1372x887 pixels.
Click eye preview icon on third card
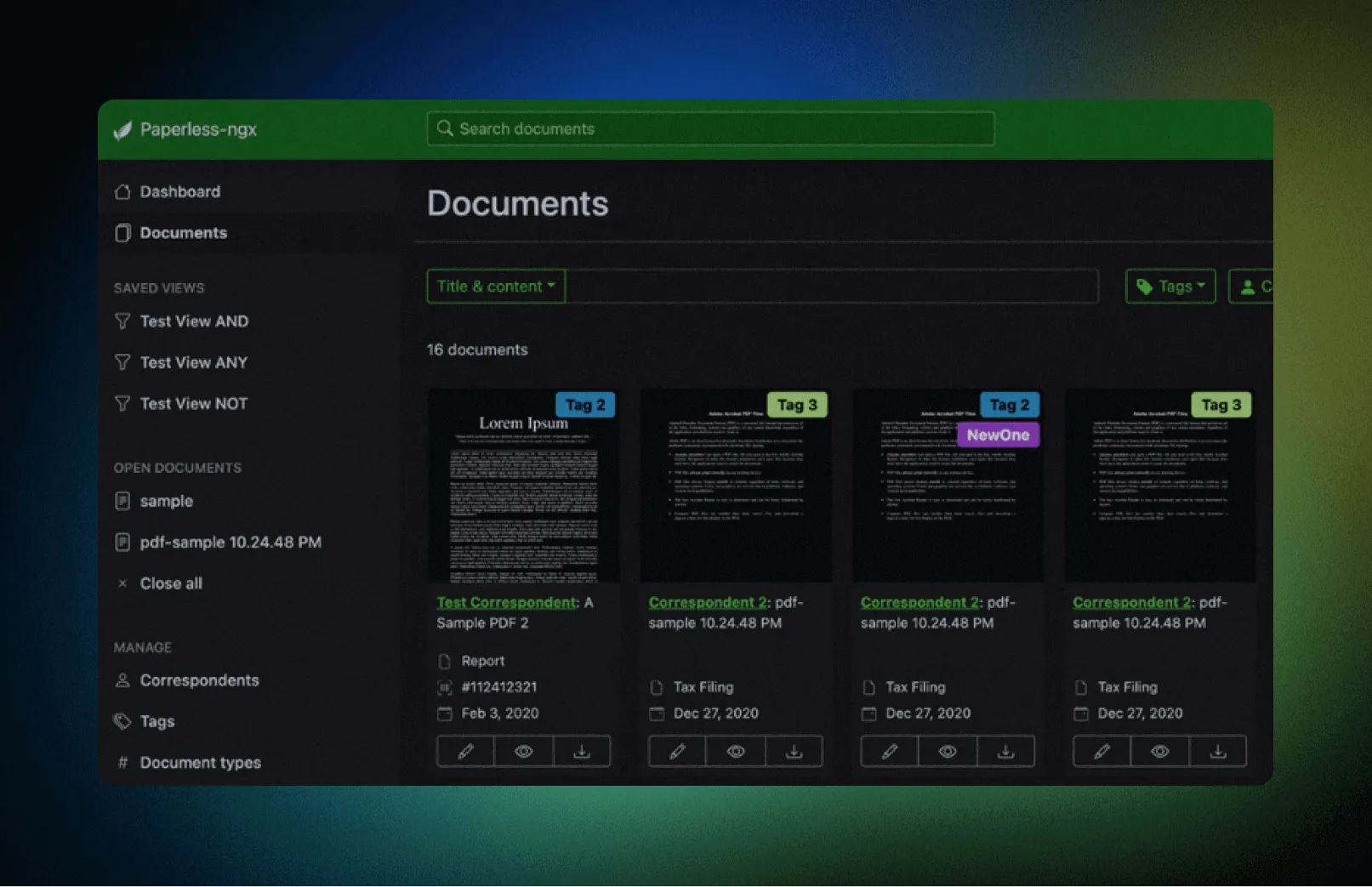click(x=948, y=751)
